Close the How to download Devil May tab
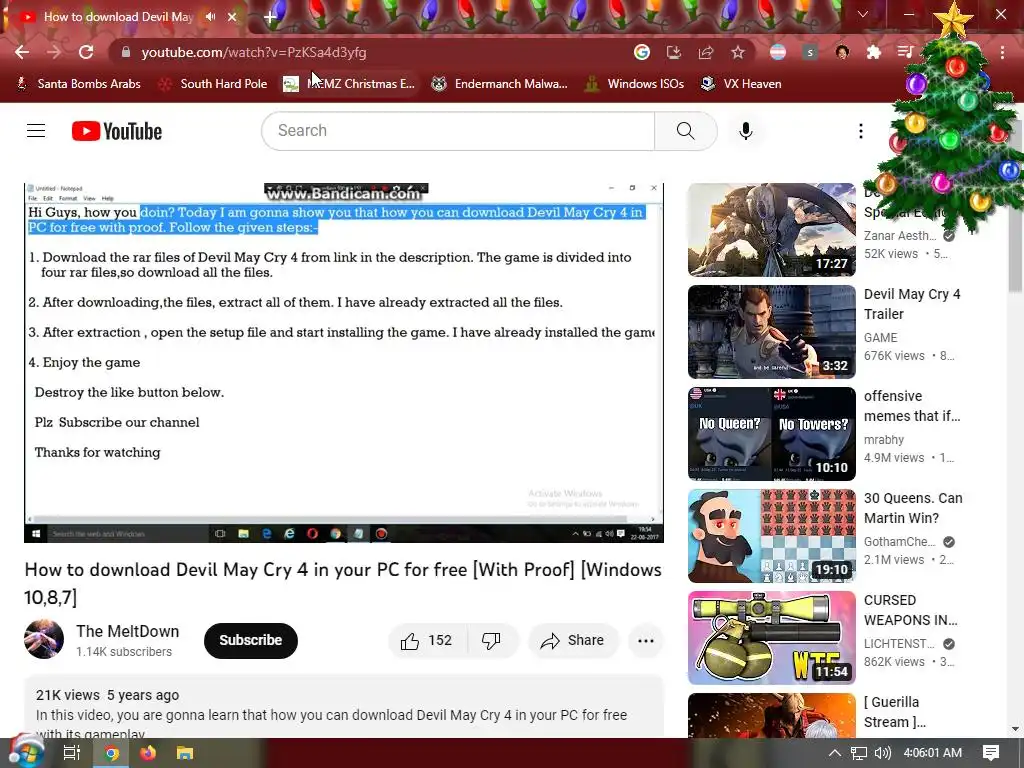Viewport: 1024px width, 768px height. (x=232, y=17)
